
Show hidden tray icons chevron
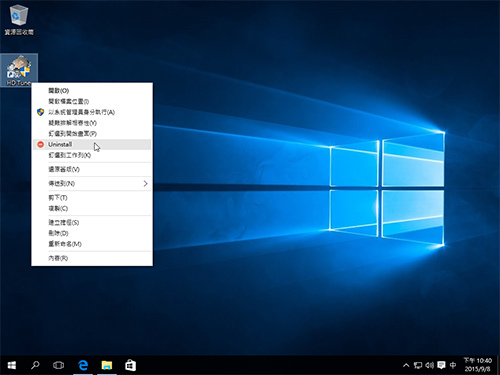click(x=406, y=365)
